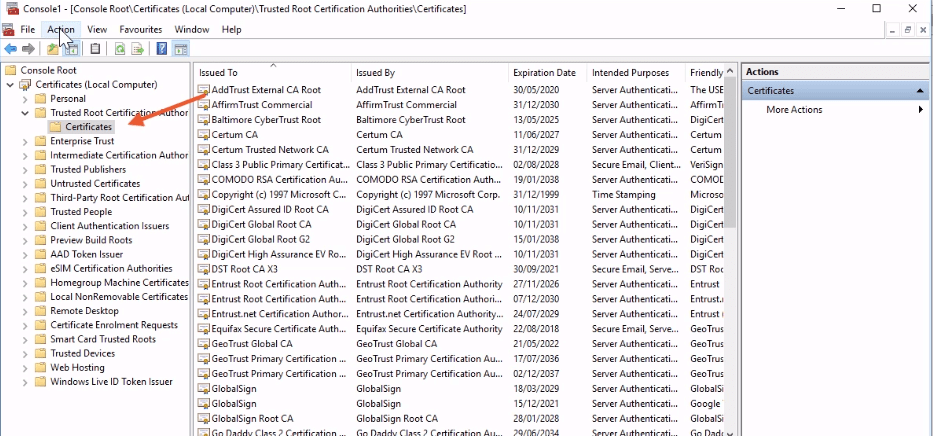Screen dimensions: 933x436
Task: Click folder icon next to Web Hosting
Action: (40, 368)
